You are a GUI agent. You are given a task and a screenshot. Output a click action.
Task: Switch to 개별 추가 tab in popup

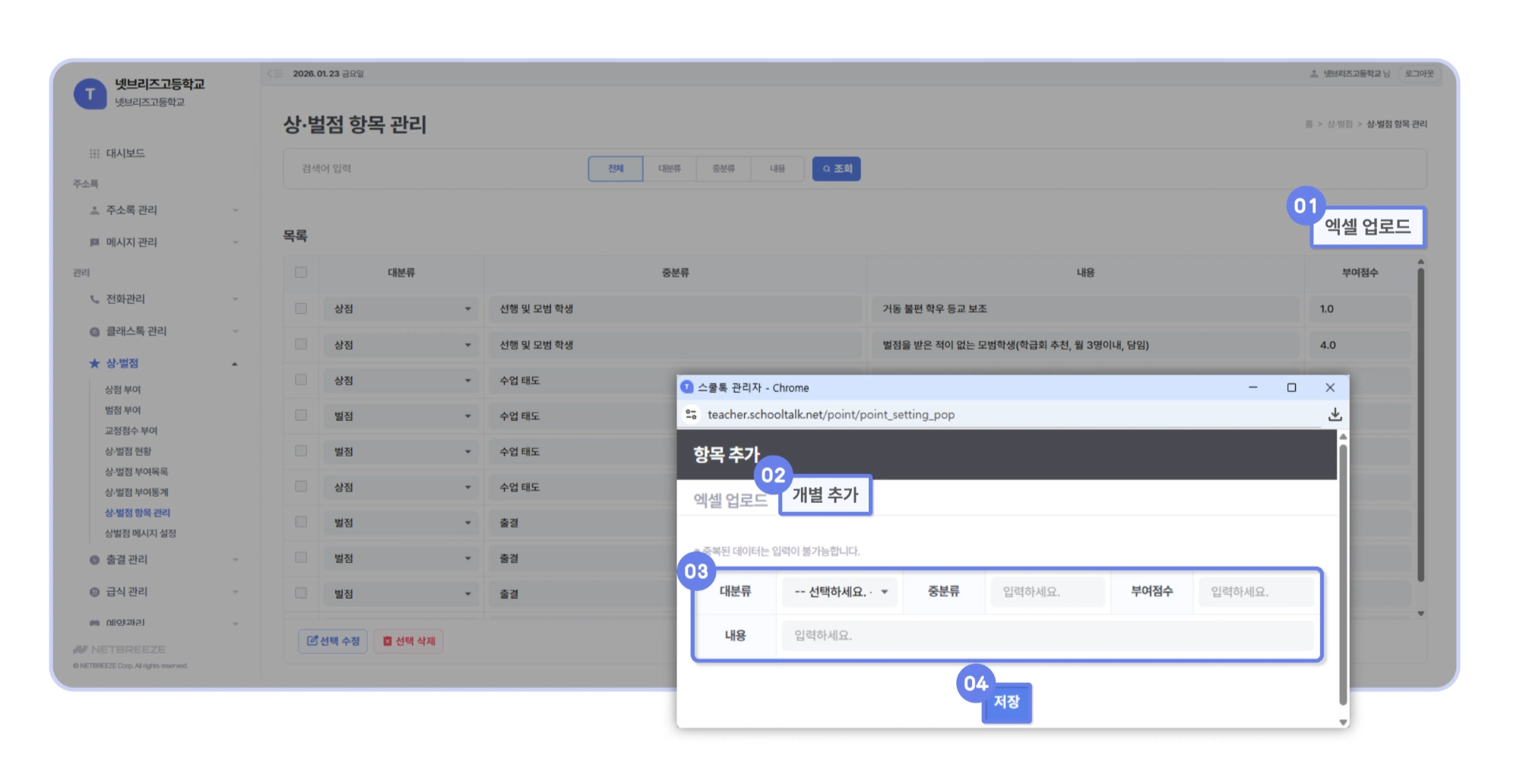click(x=825, y=495)
